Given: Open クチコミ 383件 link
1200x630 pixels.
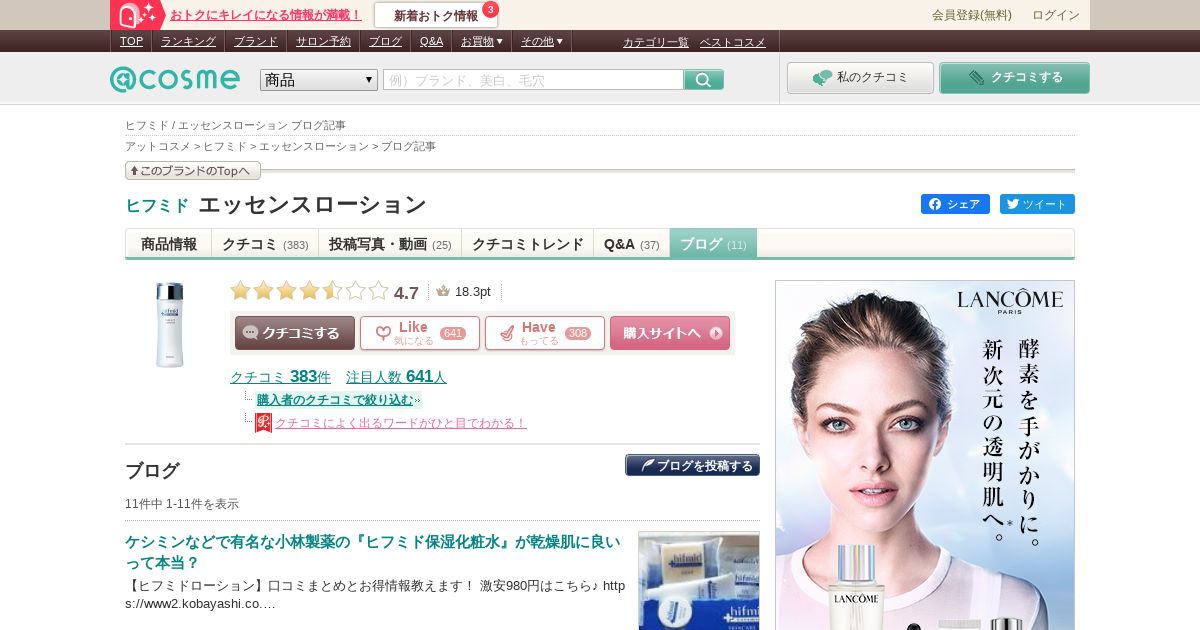Looking at the screenshot, I should 280,377.
